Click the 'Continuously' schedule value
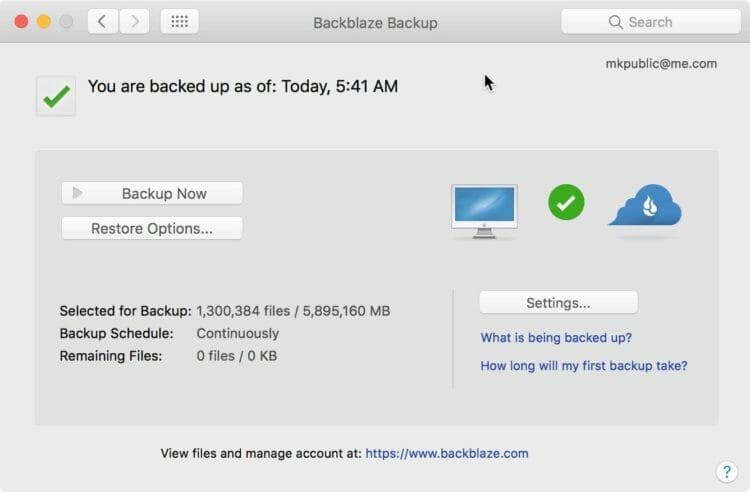This screenshot has width=750, height=492. pos(238,333)
